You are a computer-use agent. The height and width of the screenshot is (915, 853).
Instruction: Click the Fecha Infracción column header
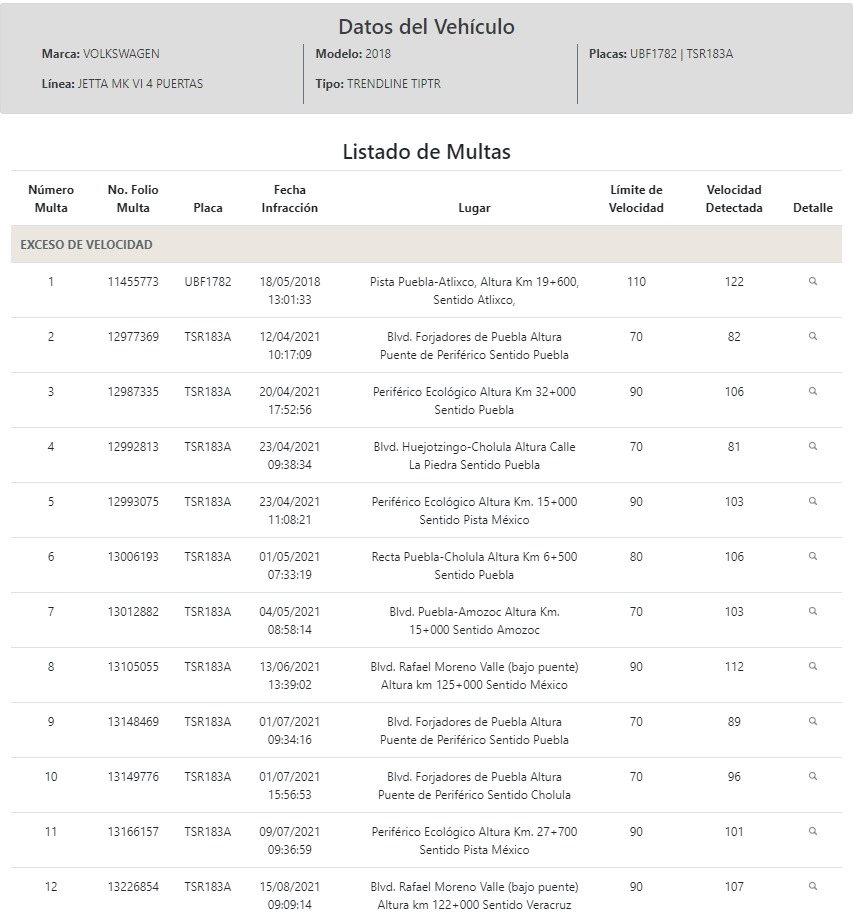click(x=289, y=198)
